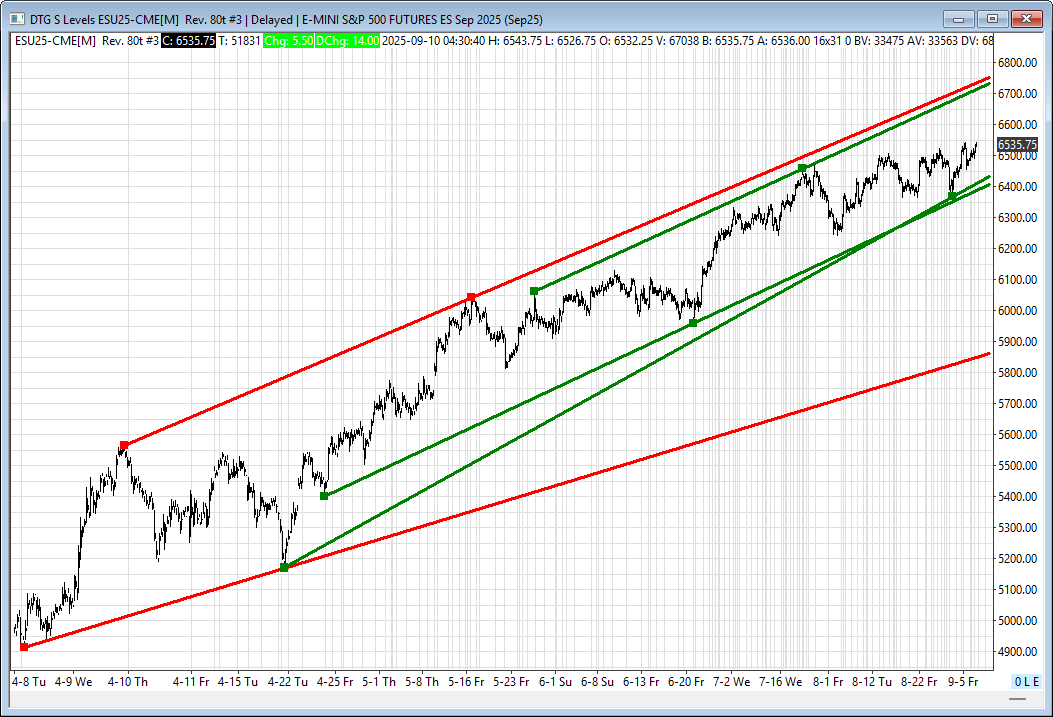This screenshot has height=717, width=1053.
Task: Select green anchor at late July high near 6460
Action: [802, 168]
